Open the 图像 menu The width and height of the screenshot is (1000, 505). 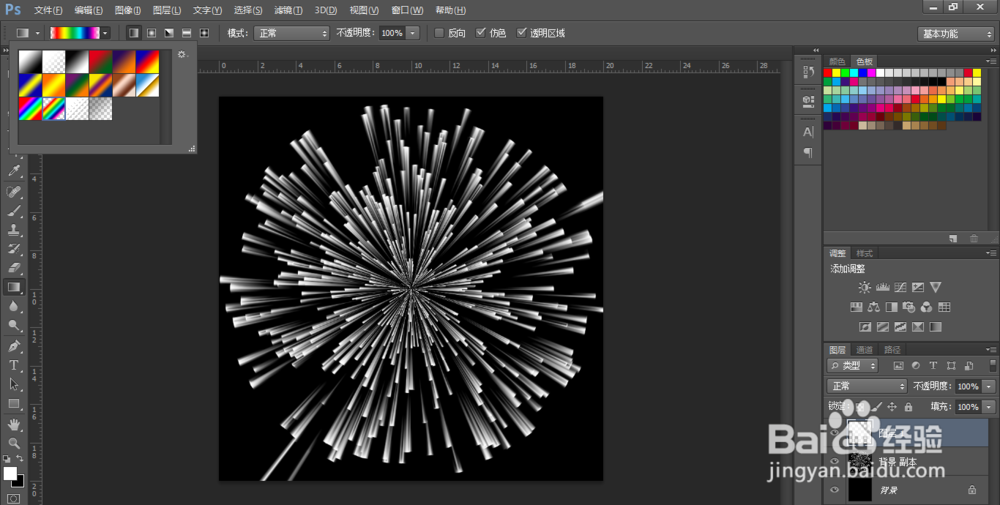(128, 10)
